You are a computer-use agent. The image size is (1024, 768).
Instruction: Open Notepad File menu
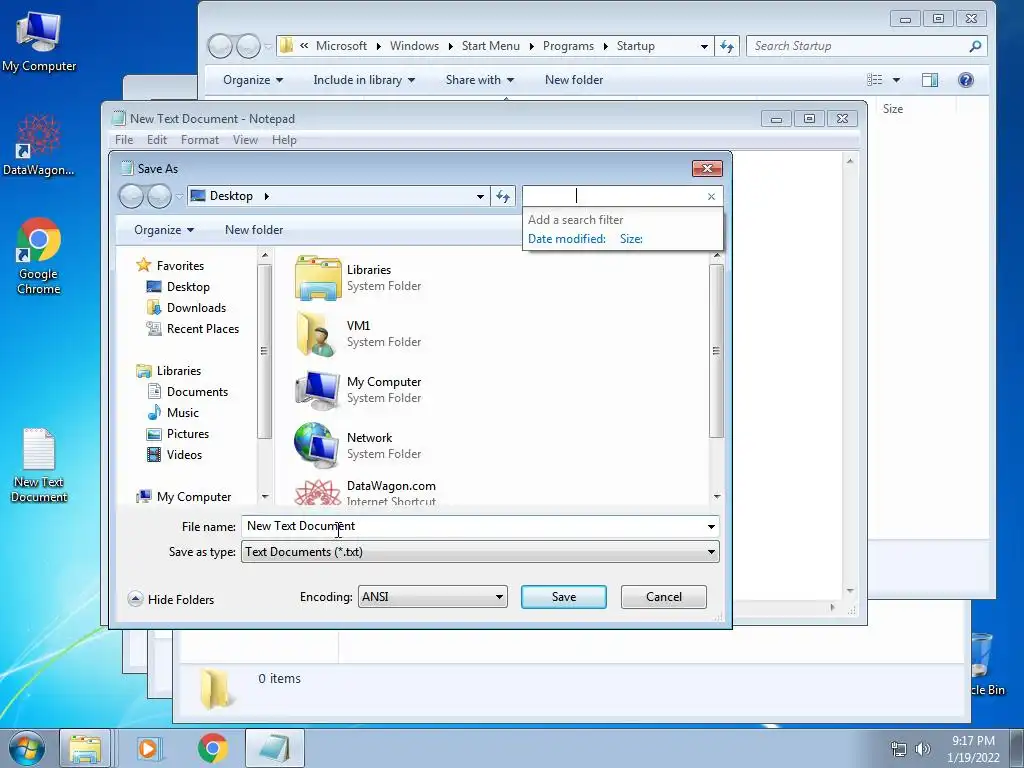tap(124, 140)
